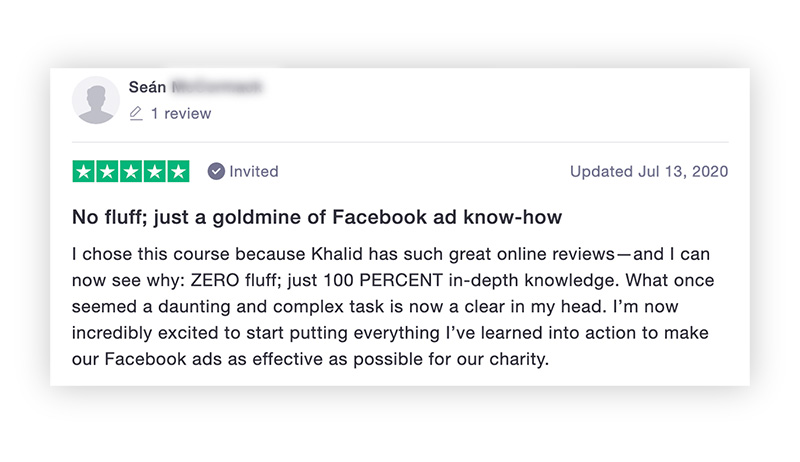
Task: Click the word Khalid in the review
Action: pyautogui.click(x=337, y=254)
